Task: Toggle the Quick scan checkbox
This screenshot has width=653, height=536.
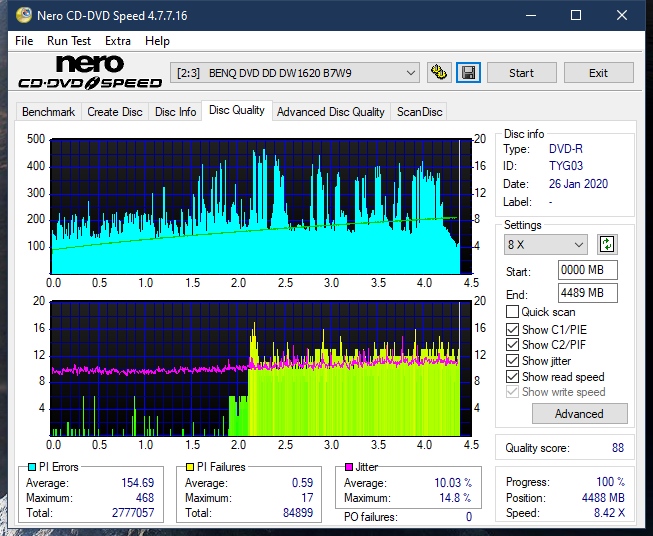Action: coord(512,312)
